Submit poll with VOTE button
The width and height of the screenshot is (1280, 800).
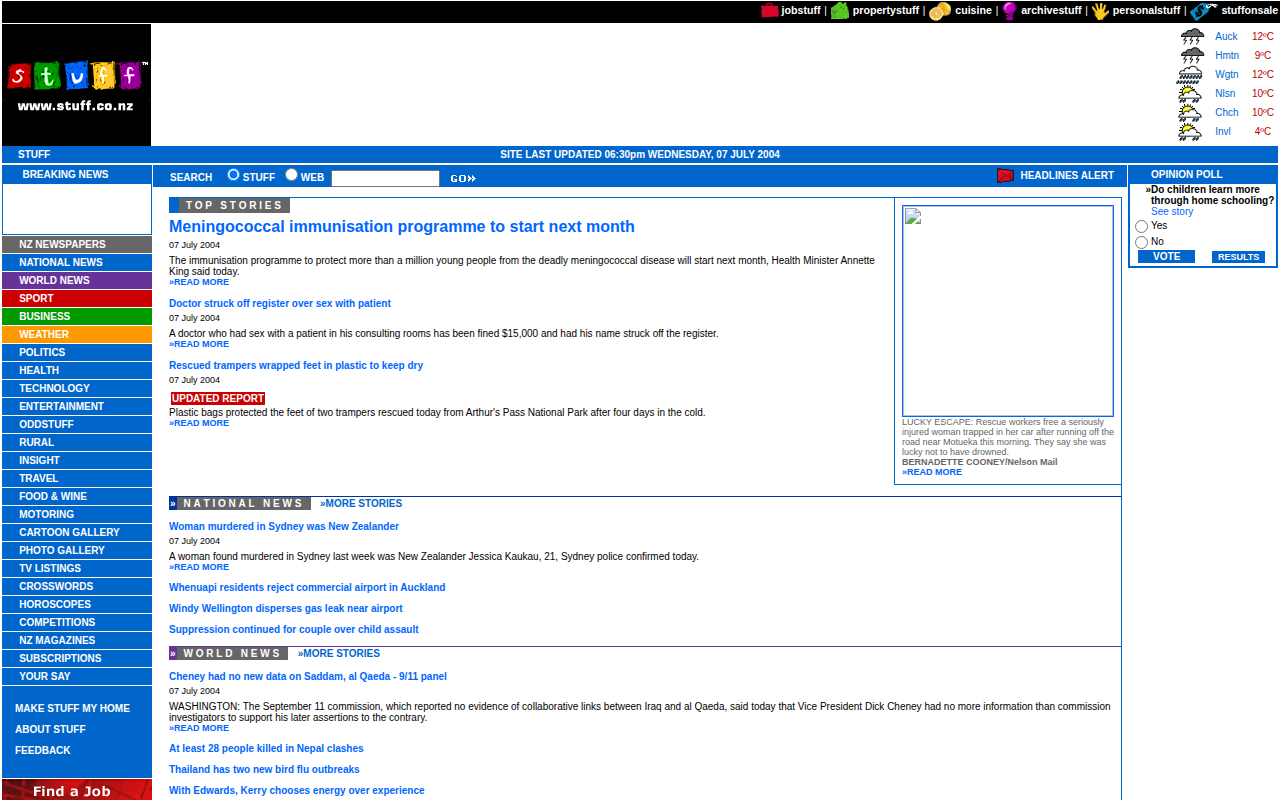point(1166,257)
